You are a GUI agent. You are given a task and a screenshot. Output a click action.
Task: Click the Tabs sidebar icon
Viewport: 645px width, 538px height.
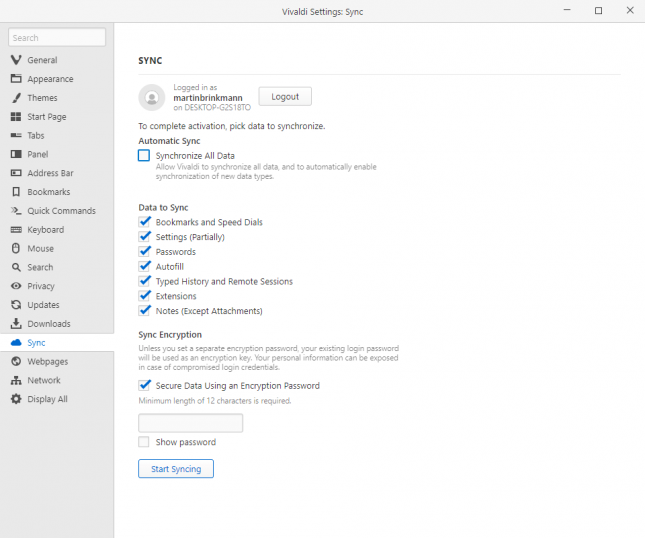click(x=16, y=135)
